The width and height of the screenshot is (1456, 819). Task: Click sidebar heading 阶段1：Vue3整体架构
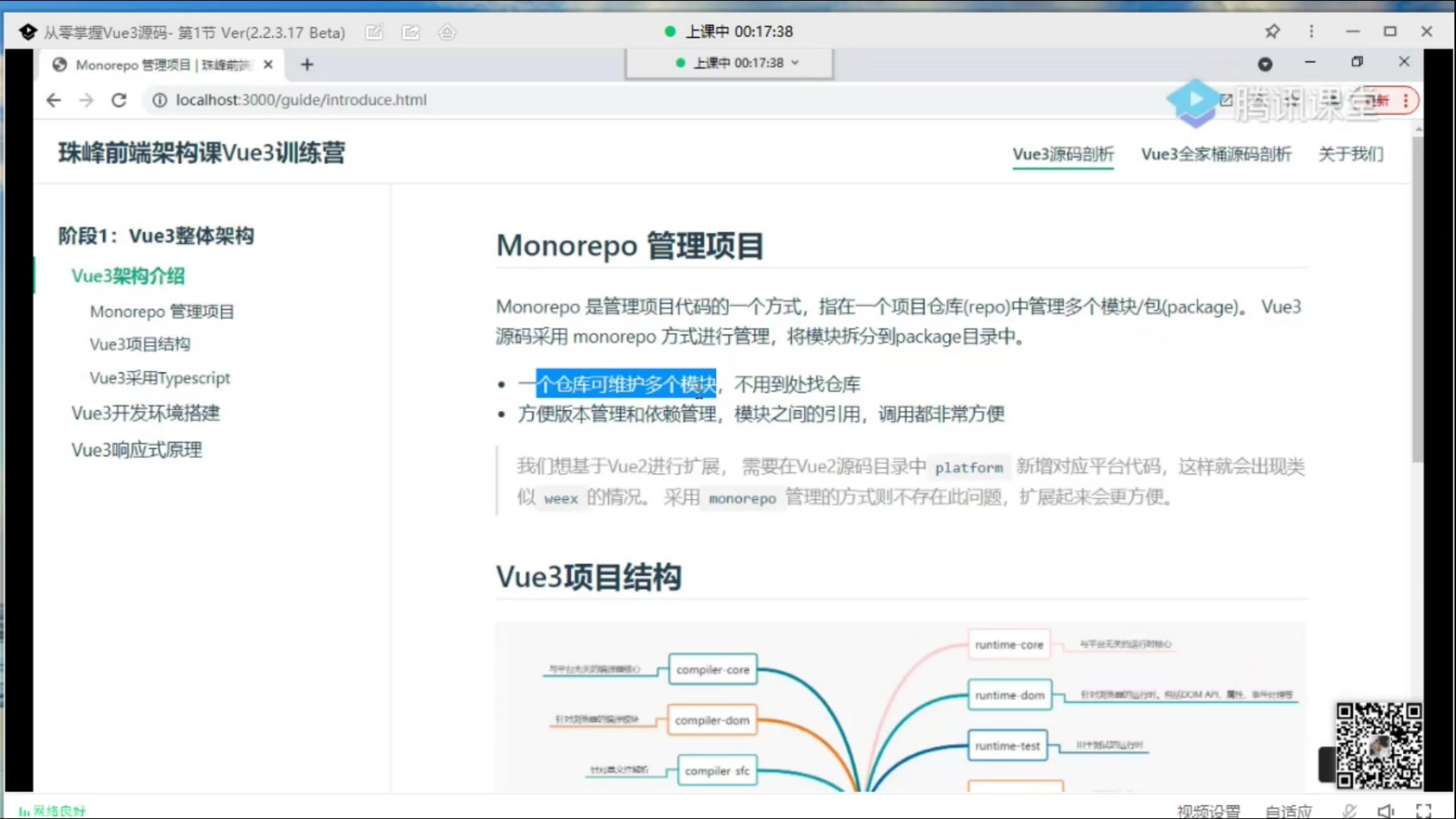pos(156,236)
